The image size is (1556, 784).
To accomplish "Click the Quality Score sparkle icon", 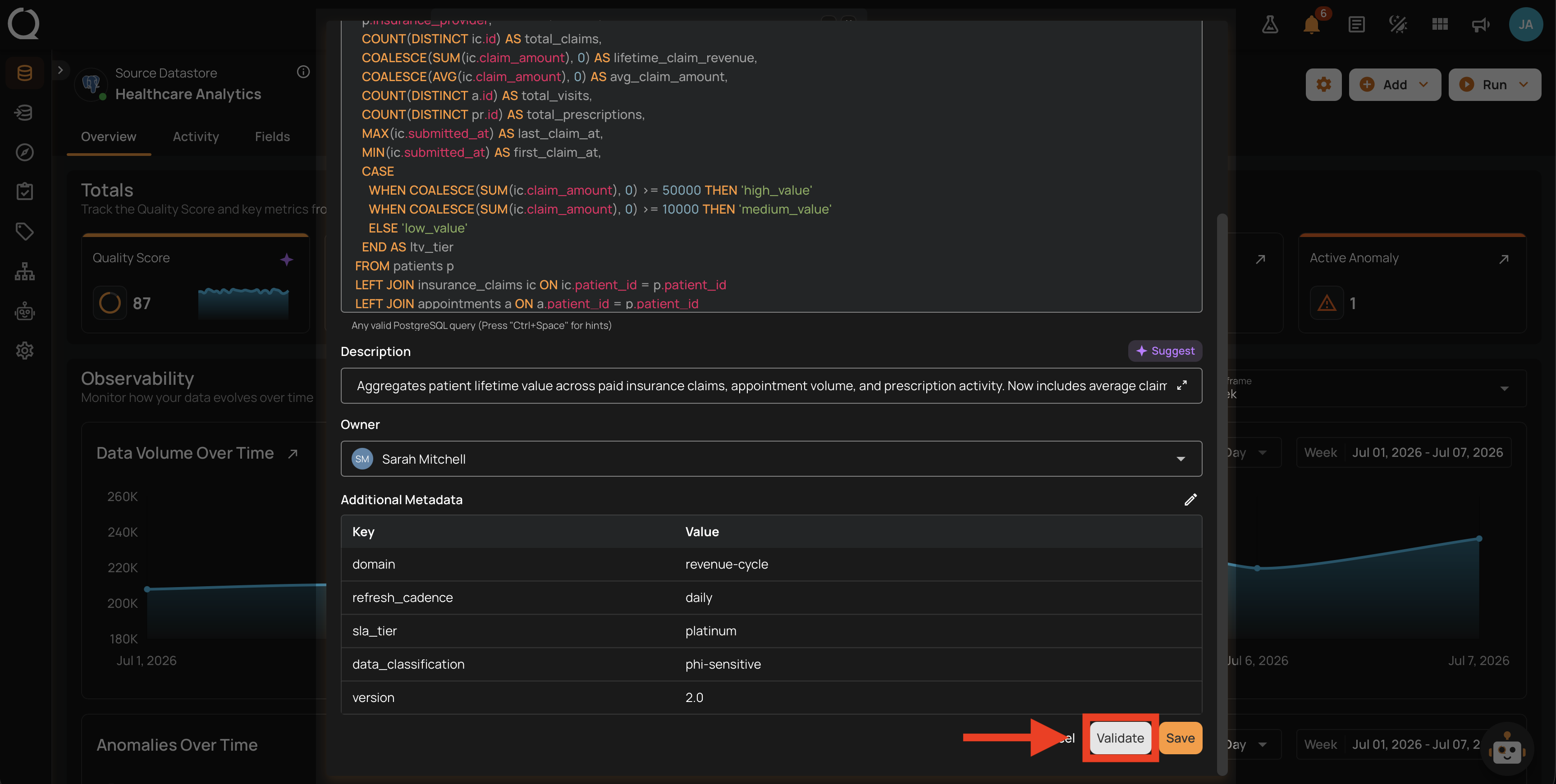I will [x=286, y=259].
